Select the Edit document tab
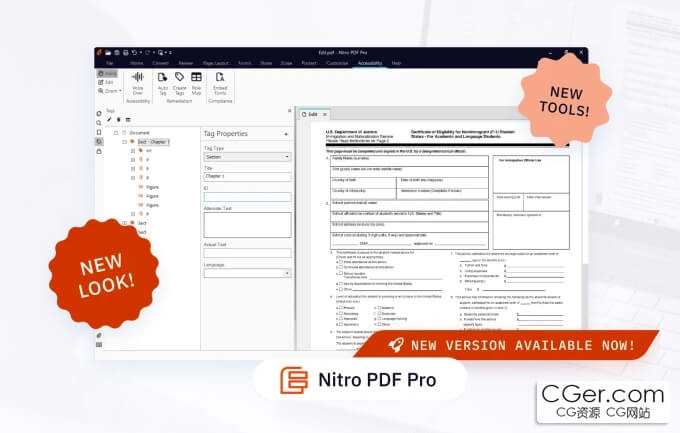Viewport: 680px width, 433px height. pos(313,115)
